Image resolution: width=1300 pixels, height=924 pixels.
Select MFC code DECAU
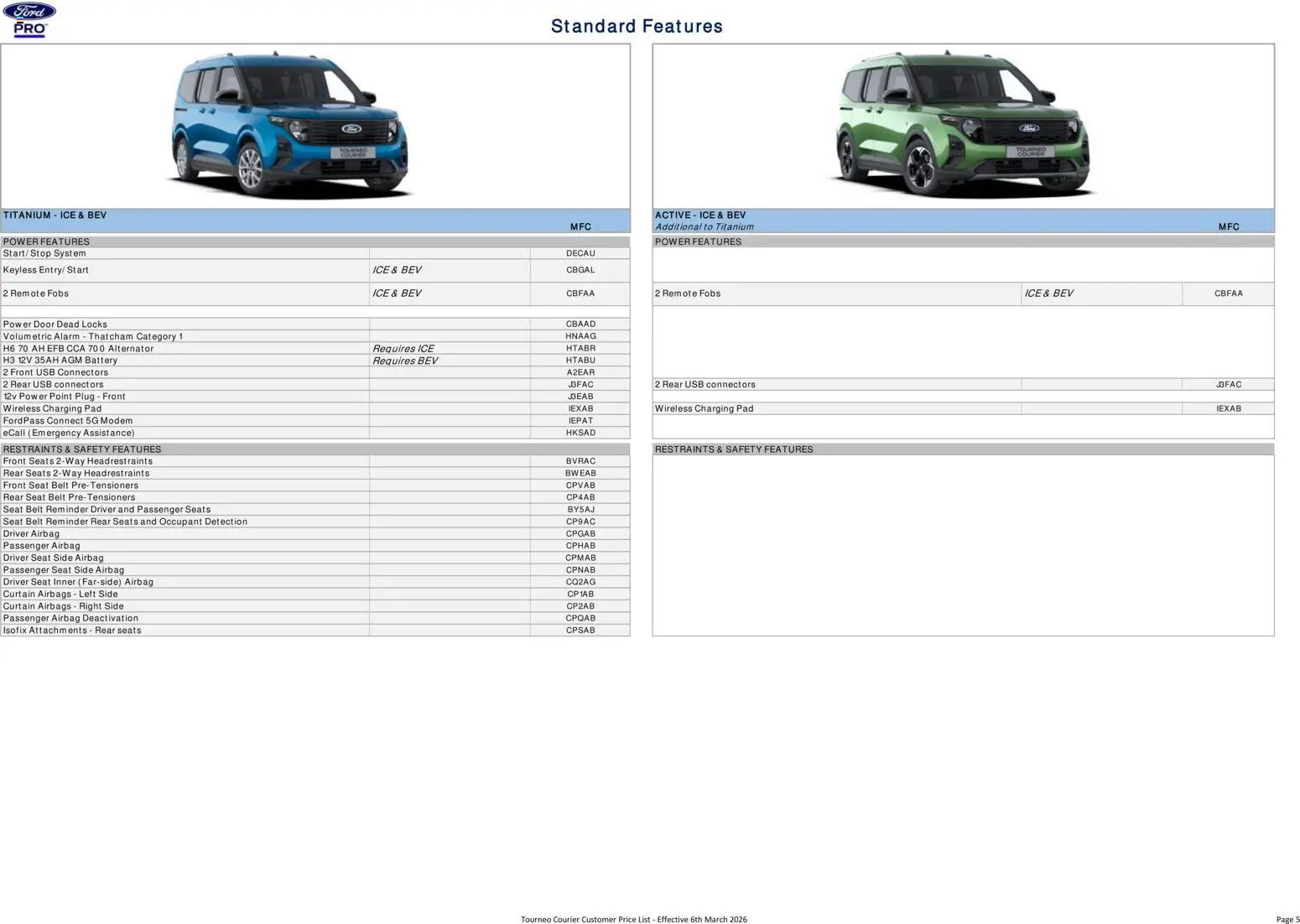tap(580, 253)
